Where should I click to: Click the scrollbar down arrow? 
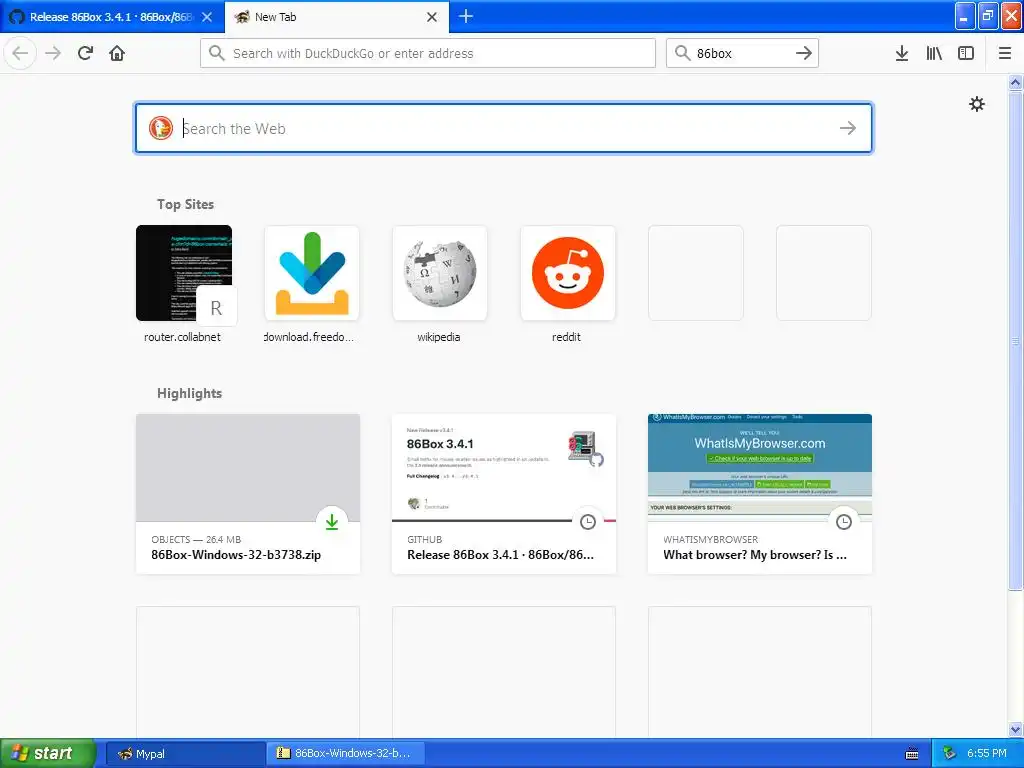tap(1016, 729)
